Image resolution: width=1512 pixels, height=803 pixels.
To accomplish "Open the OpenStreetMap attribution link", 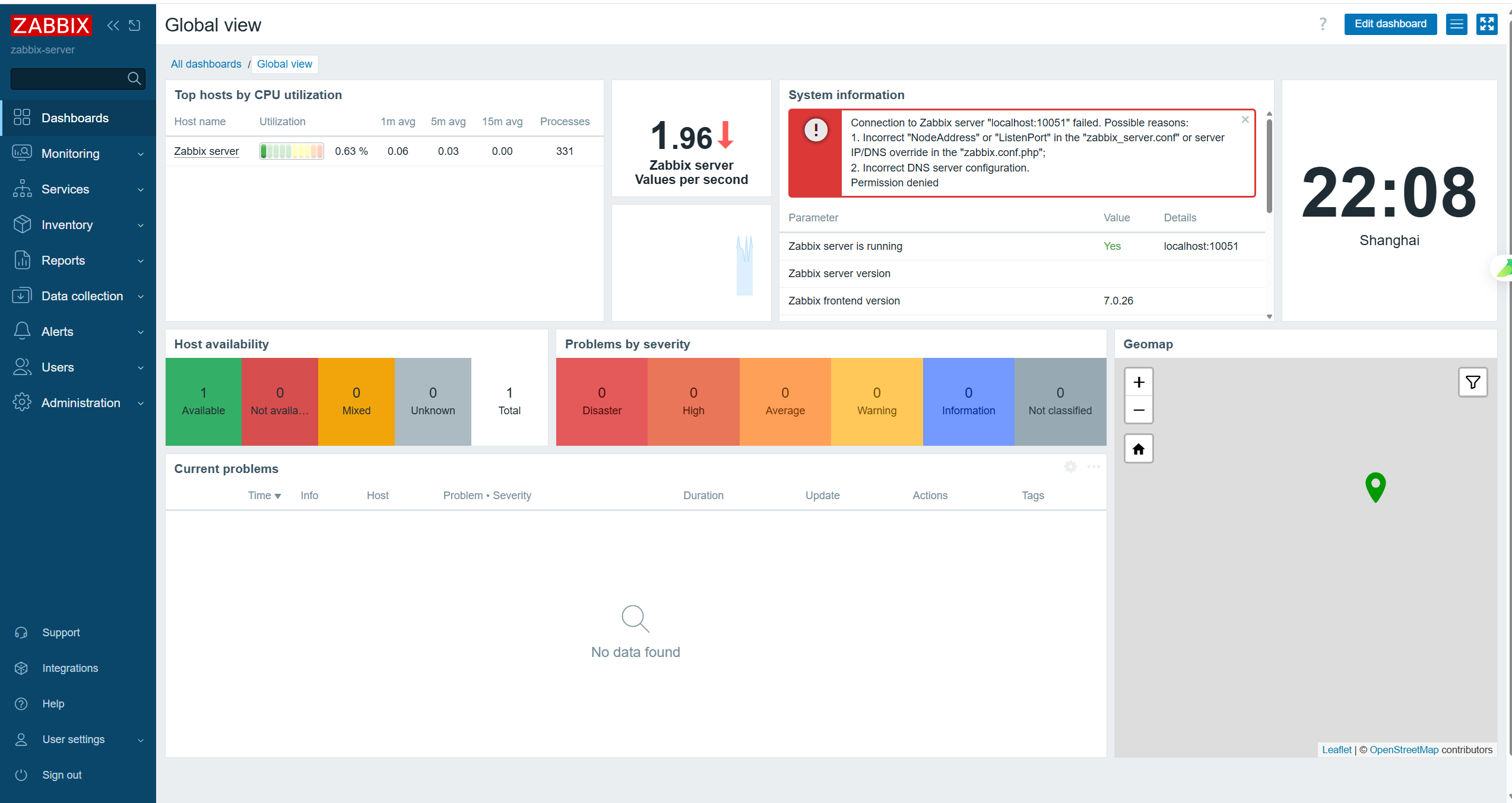I will [1404, 750].
